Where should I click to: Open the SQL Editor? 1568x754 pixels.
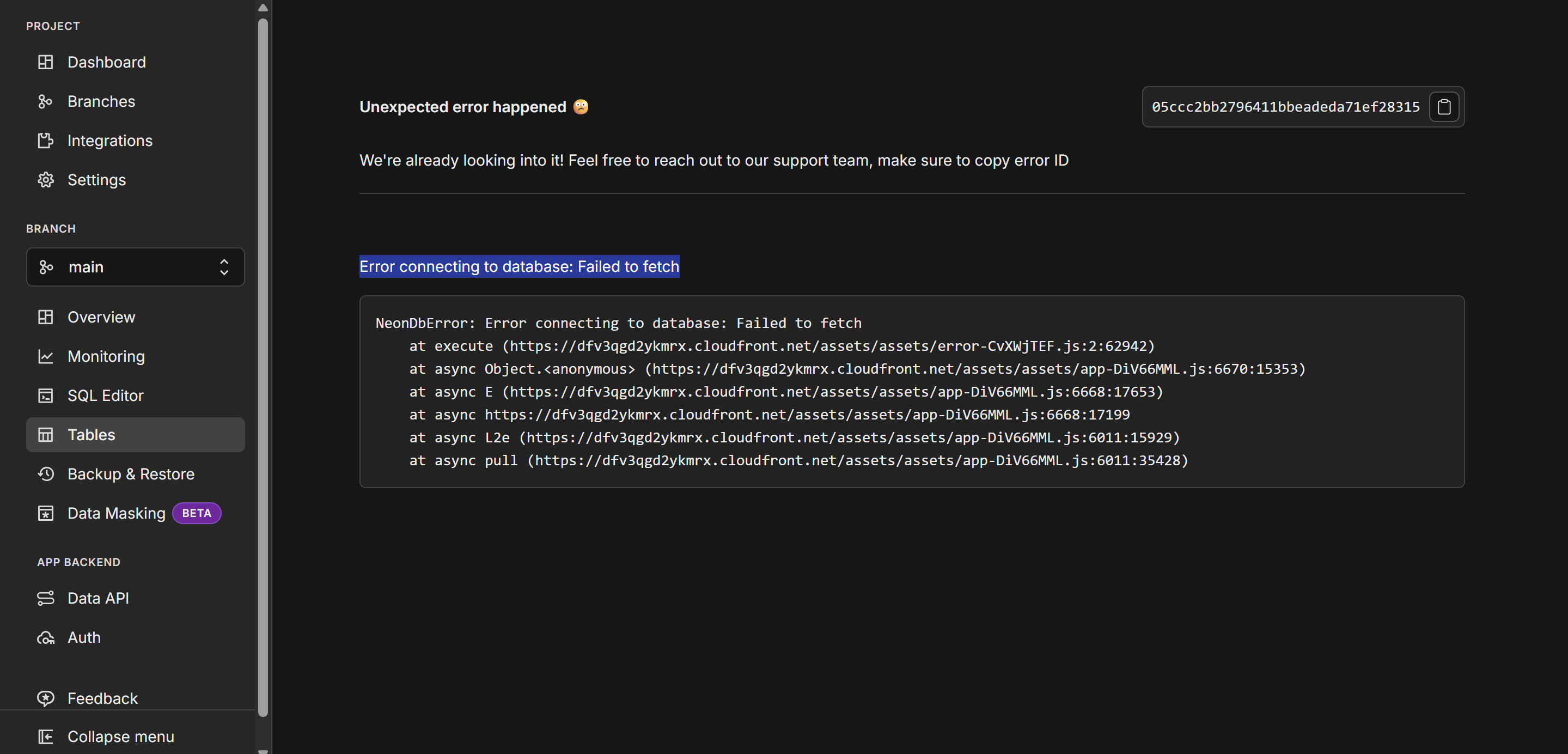click(x=105, y=396)
